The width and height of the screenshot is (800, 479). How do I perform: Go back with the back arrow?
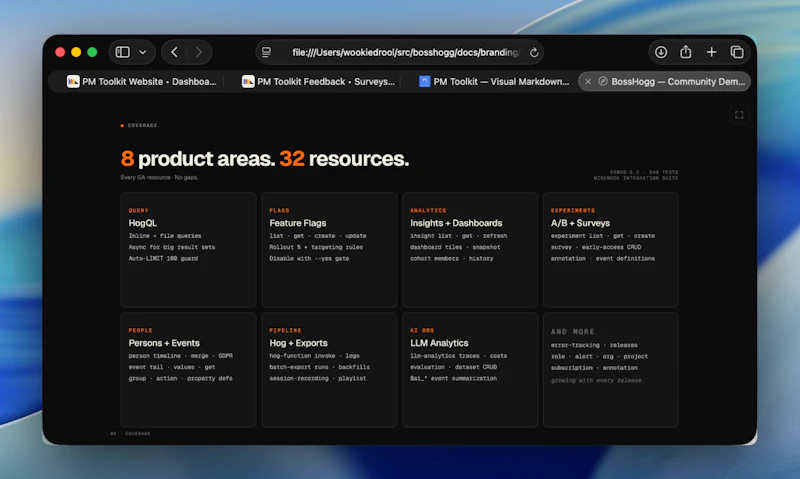point(174,52)
